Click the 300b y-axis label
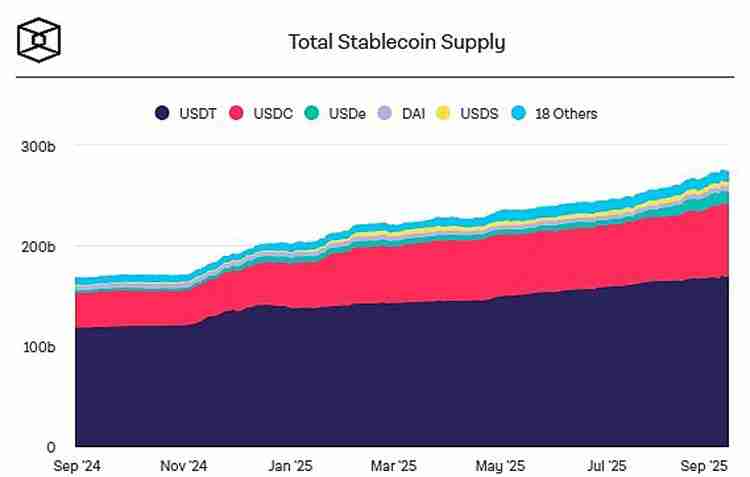Screen dimensions: 750x477 (x=38, y=146)
